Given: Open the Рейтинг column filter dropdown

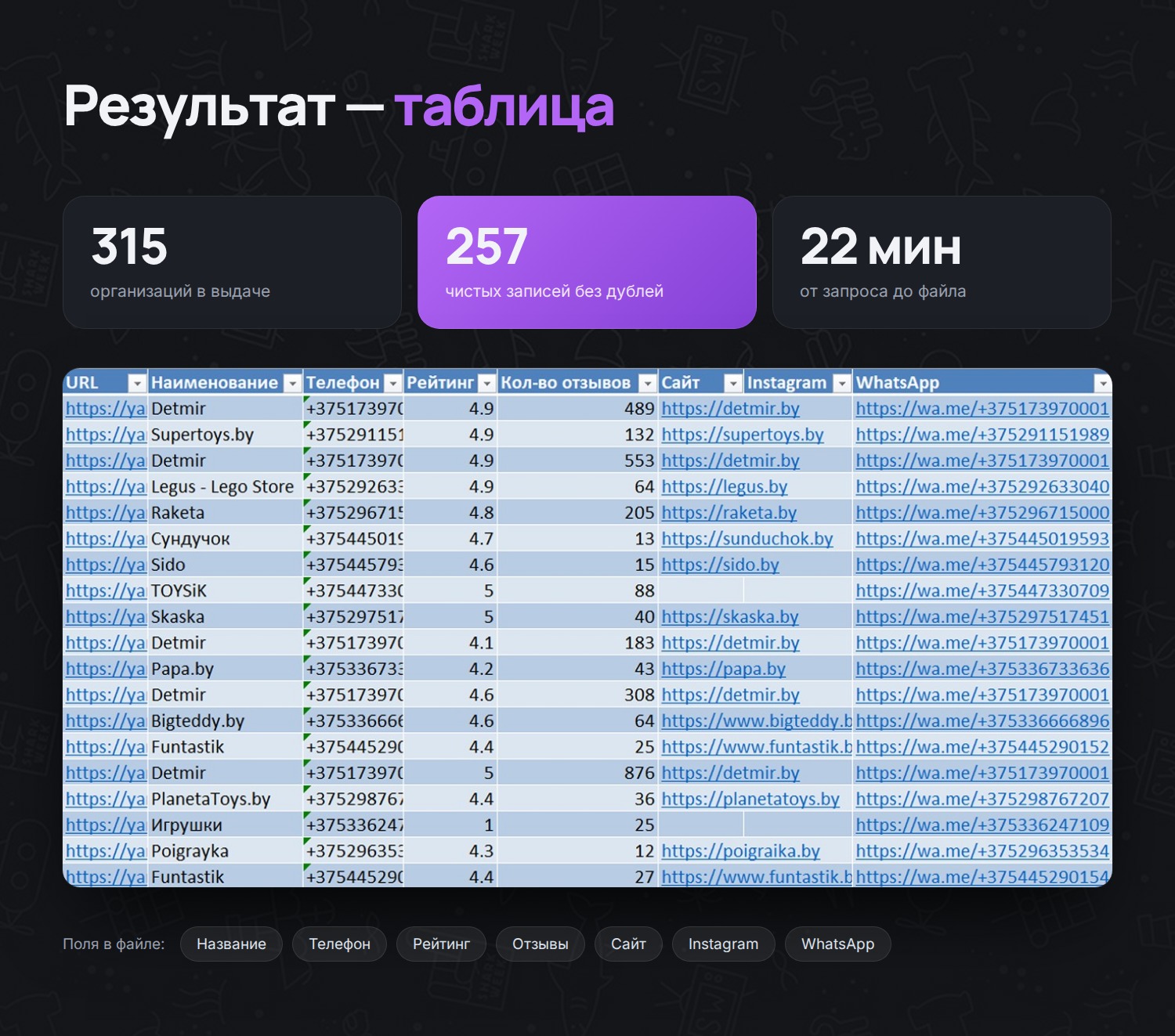Looking at the screenshot, I should (487, 383).
